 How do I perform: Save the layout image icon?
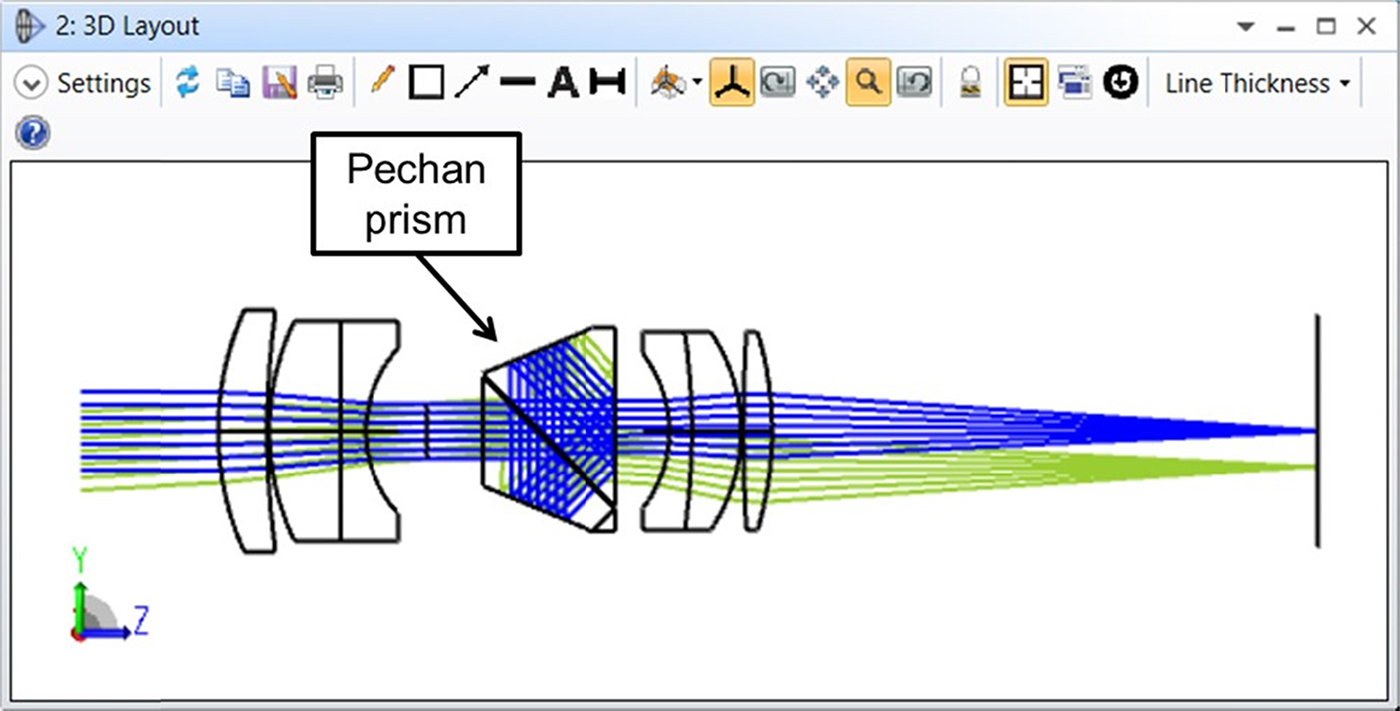pos(279,84)
